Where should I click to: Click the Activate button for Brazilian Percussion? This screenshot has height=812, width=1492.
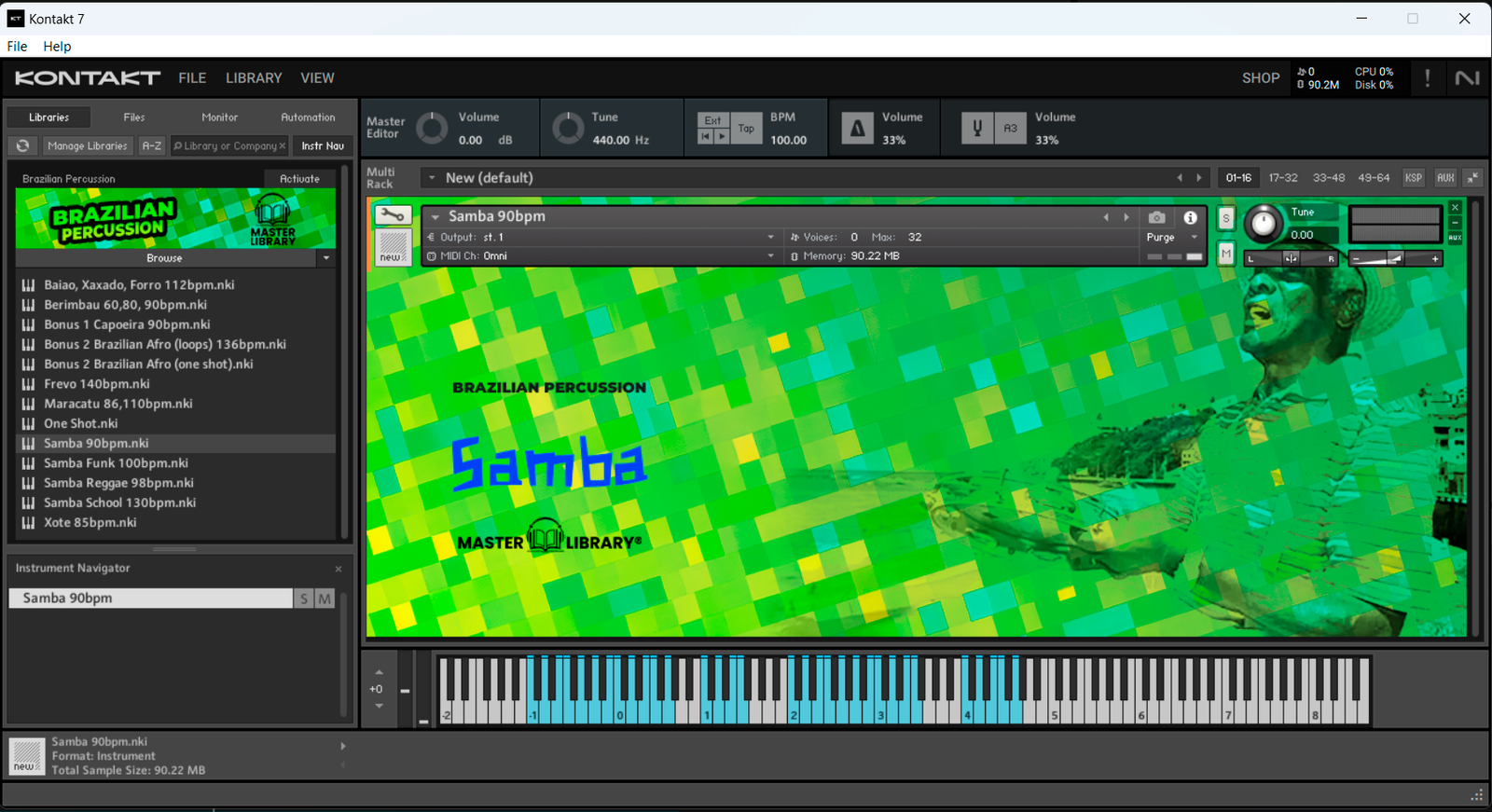click(x=299, y=179)
